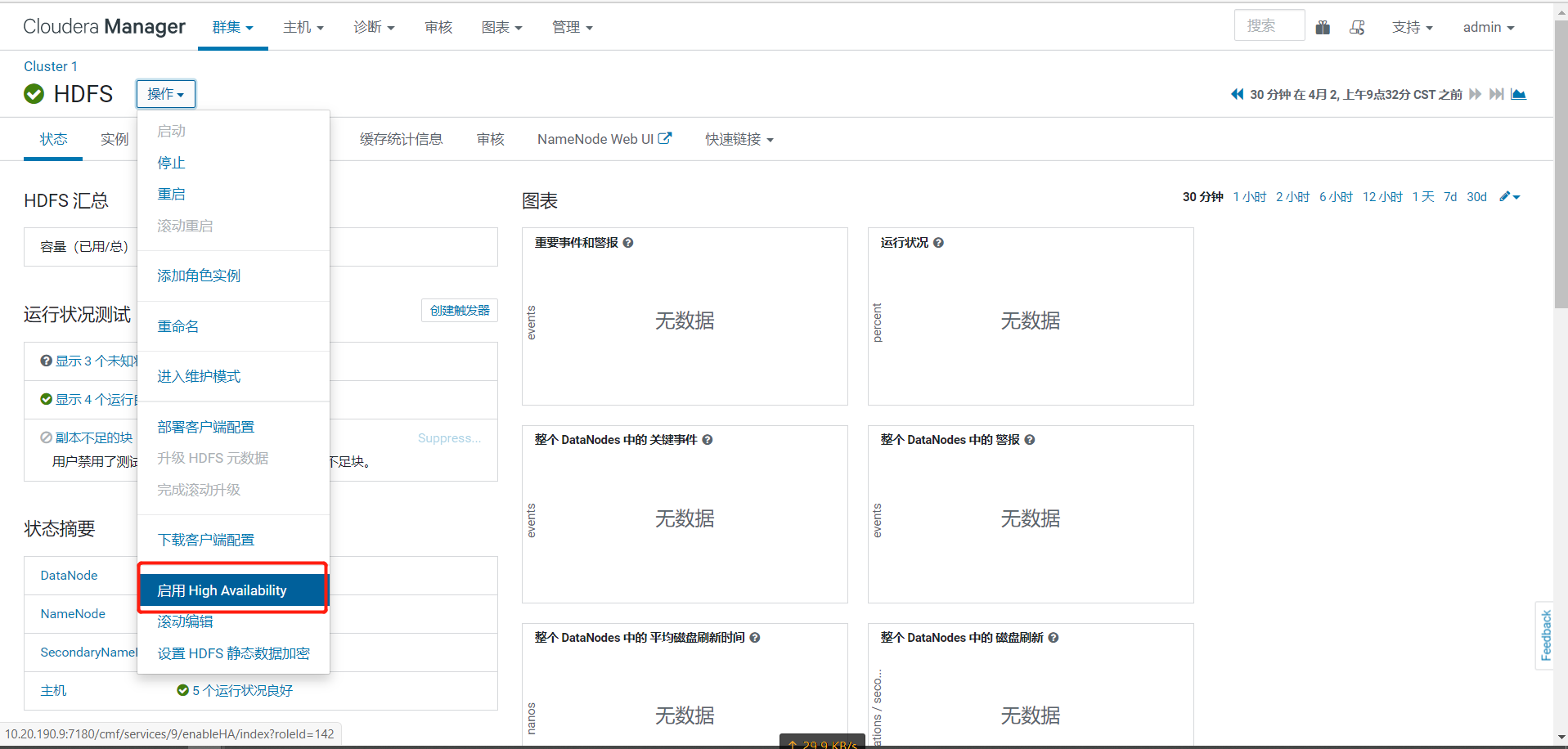
Task: Open the 群集 dropdown menu
Action: (x=233, y=27)
